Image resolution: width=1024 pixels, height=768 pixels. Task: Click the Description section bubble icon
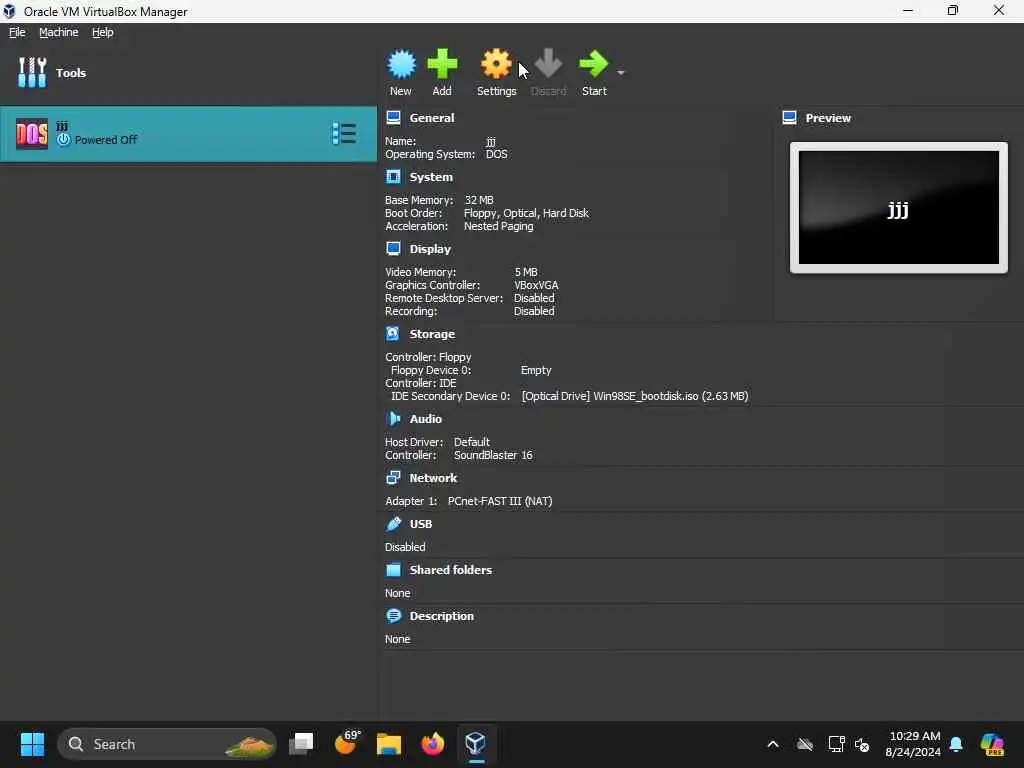pyautogui.click(x=393, y=616)
